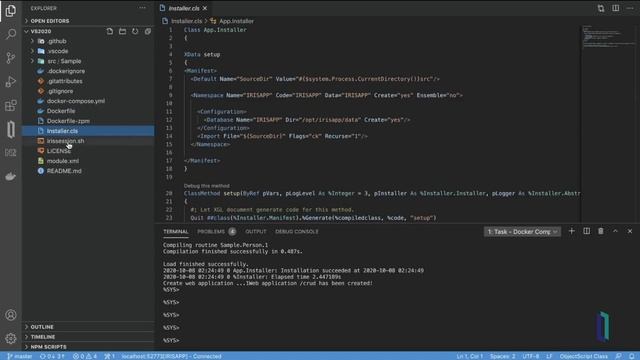Create a new file in VS2020
Screen dimensions: 640x360
coord(110,31)
